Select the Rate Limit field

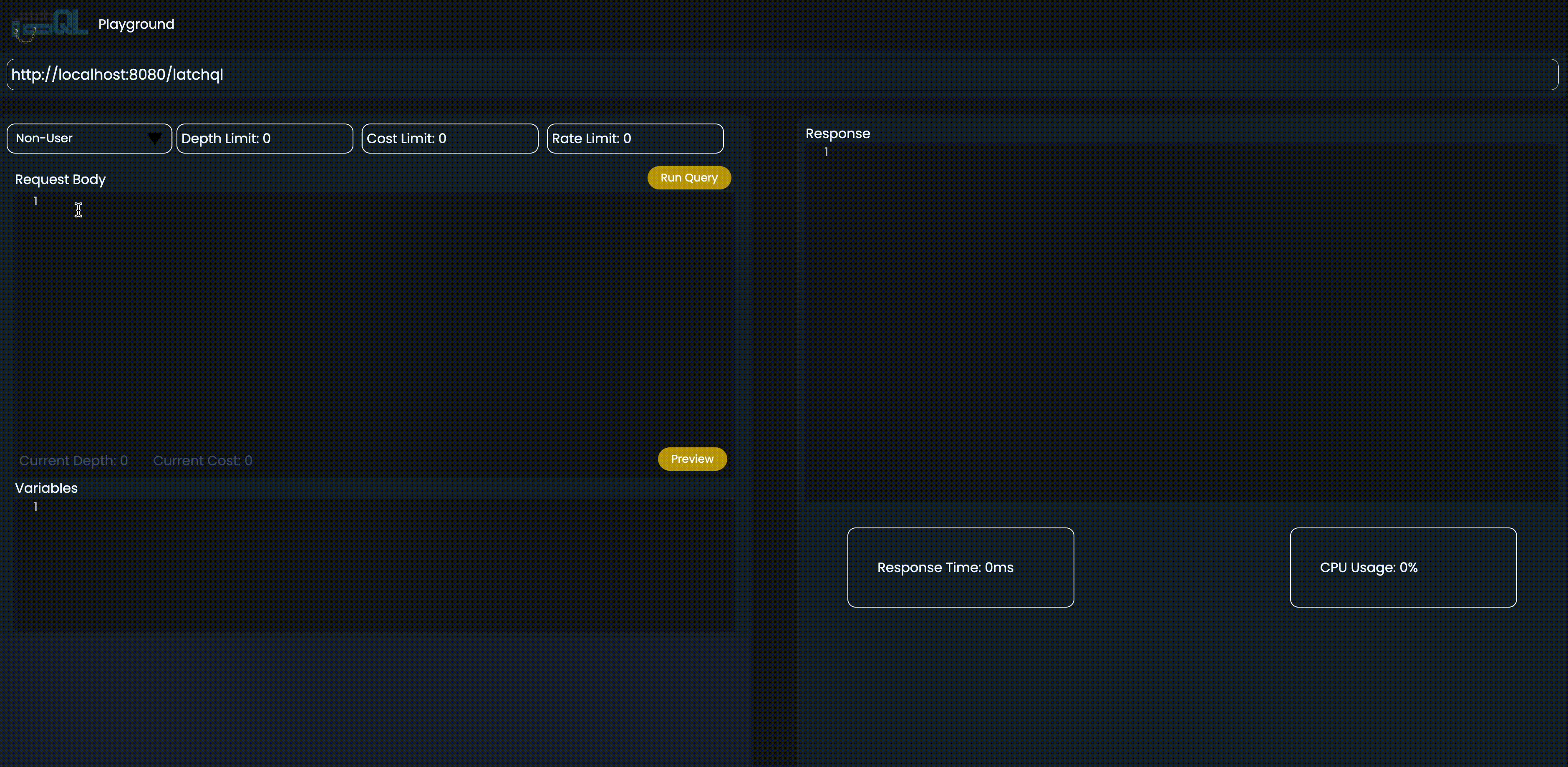click(x=634, y=139)
